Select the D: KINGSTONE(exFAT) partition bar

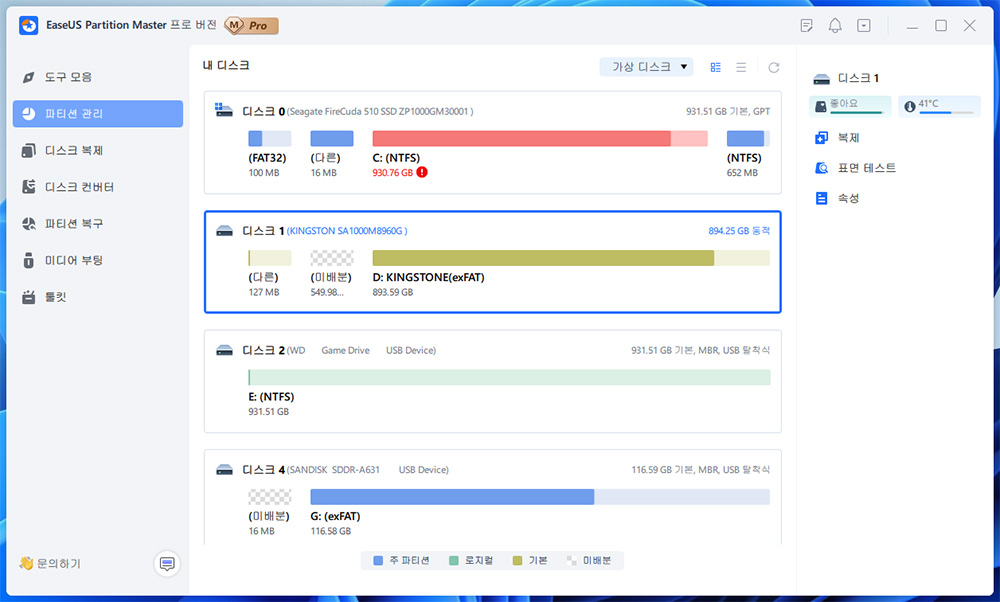[x=571, y=258]
